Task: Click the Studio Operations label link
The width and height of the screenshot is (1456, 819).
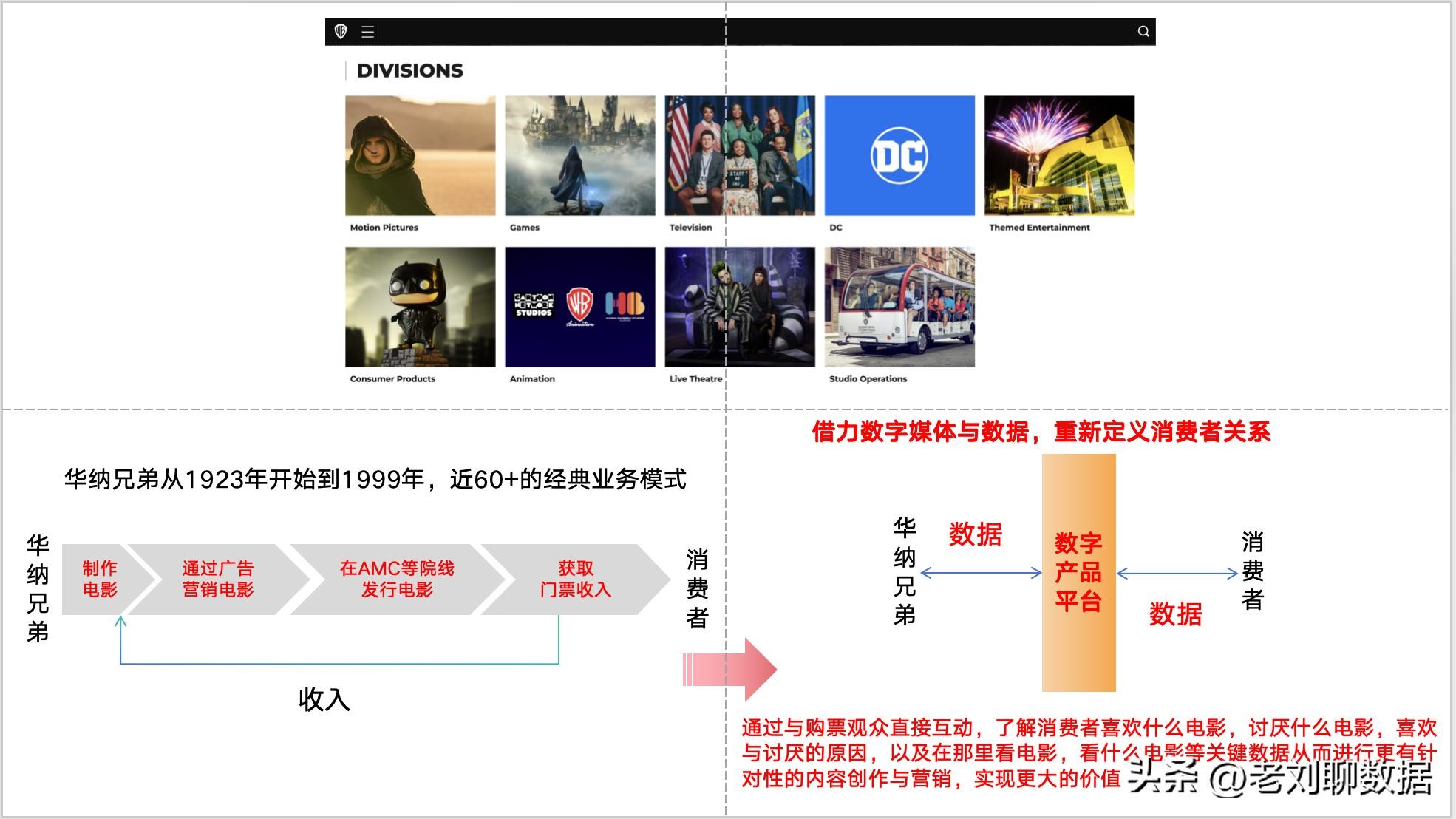Action: tap(868, 379)
